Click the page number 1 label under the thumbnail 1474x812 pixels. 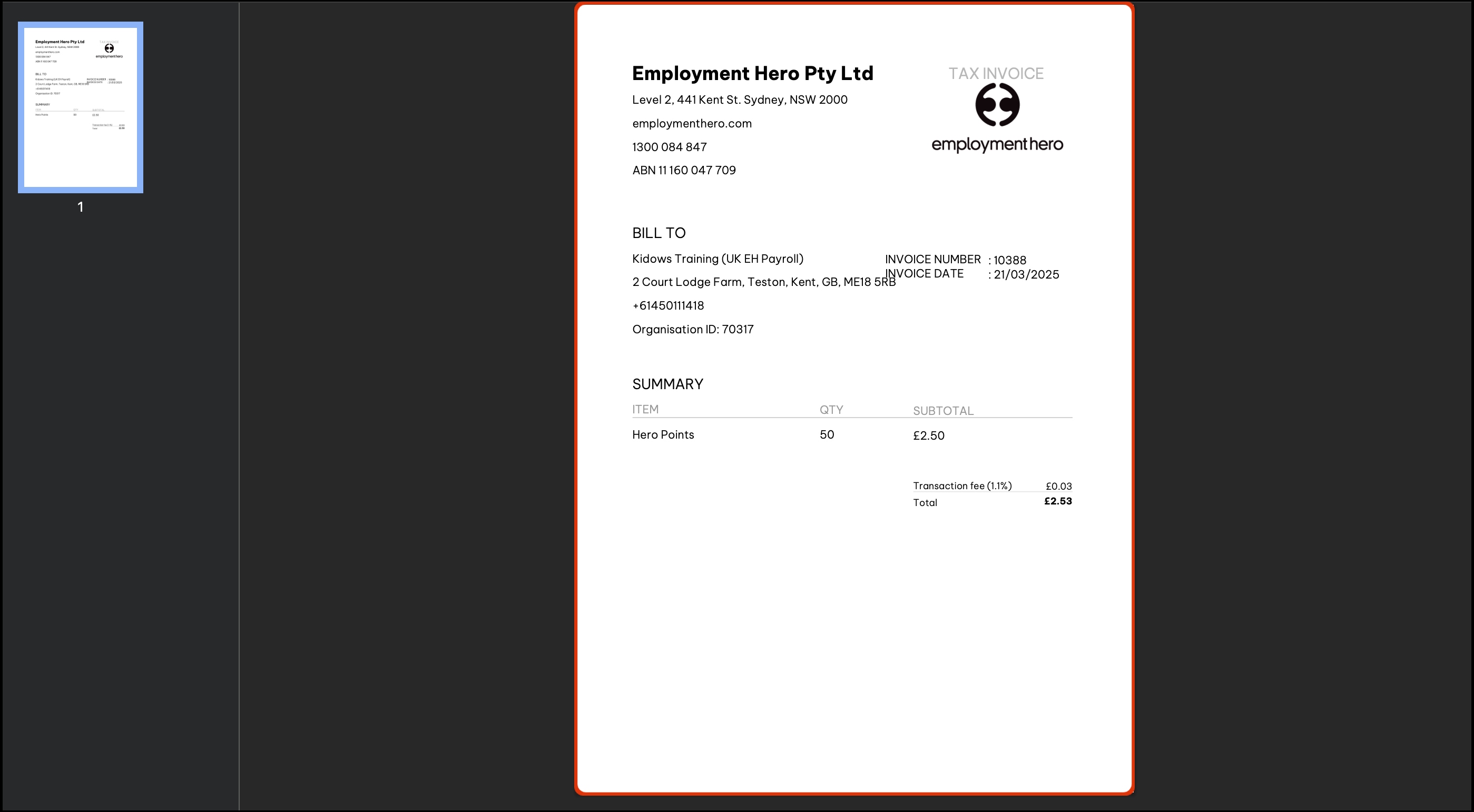point(80,207)
